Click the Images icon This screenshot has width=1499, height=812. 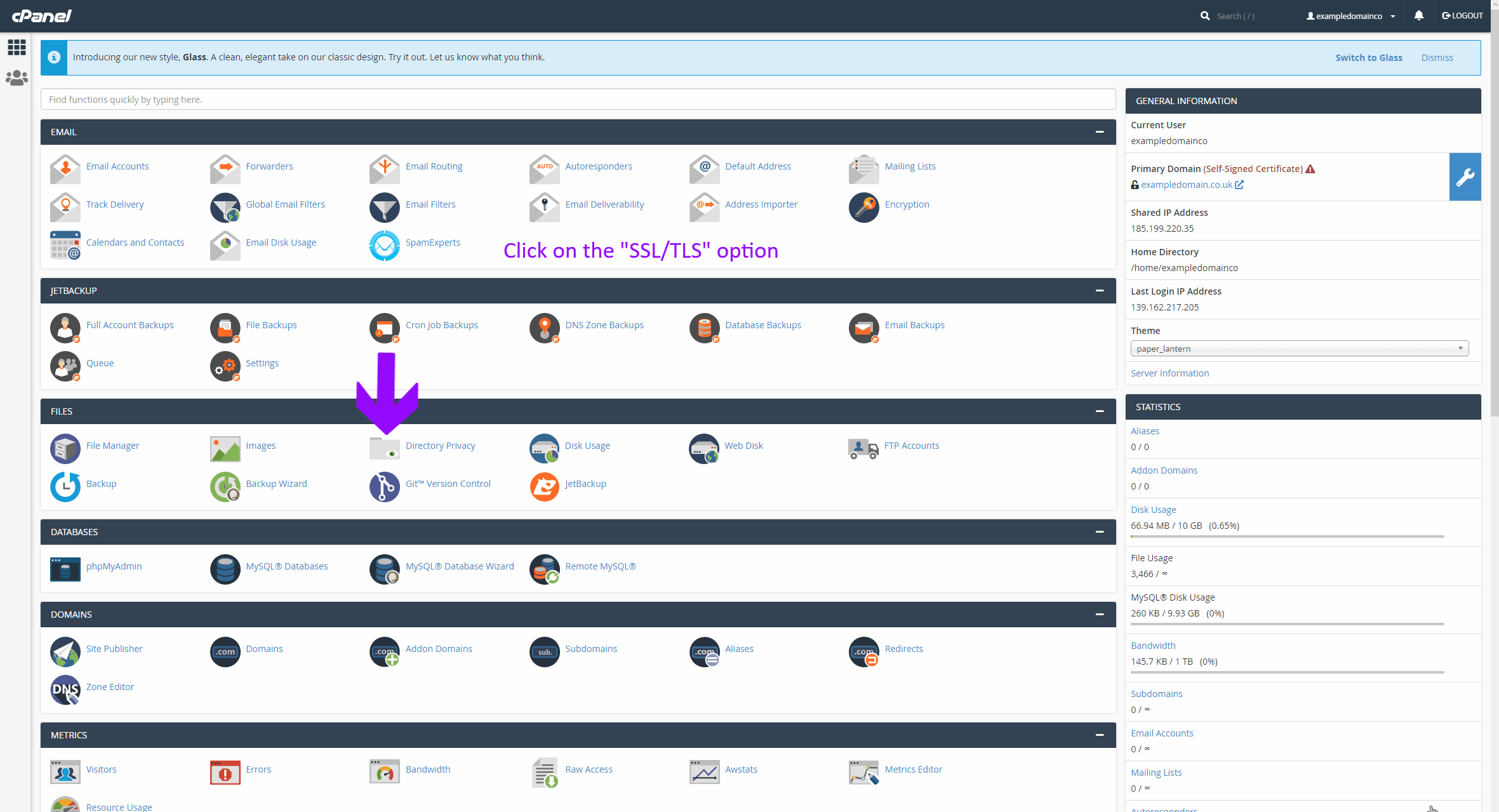click(x=225, y=448)
